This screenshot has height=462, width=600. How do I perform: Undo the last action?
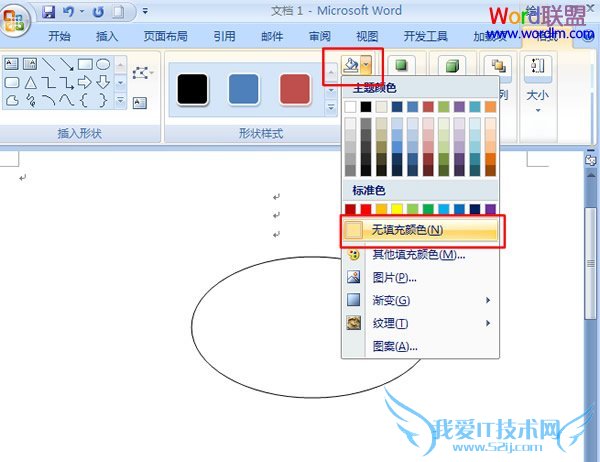pyautogui.click(x=68, y=12)
